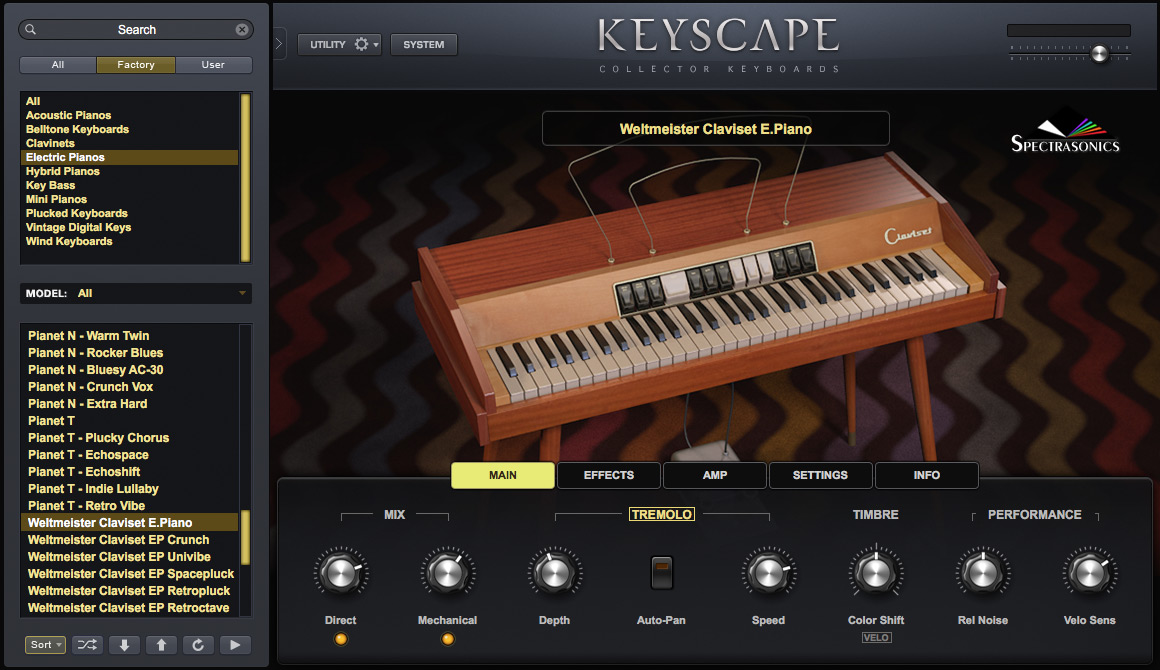Click the previous patch up arrow
Screen dimensions: 1160x670
click(161, 645)
